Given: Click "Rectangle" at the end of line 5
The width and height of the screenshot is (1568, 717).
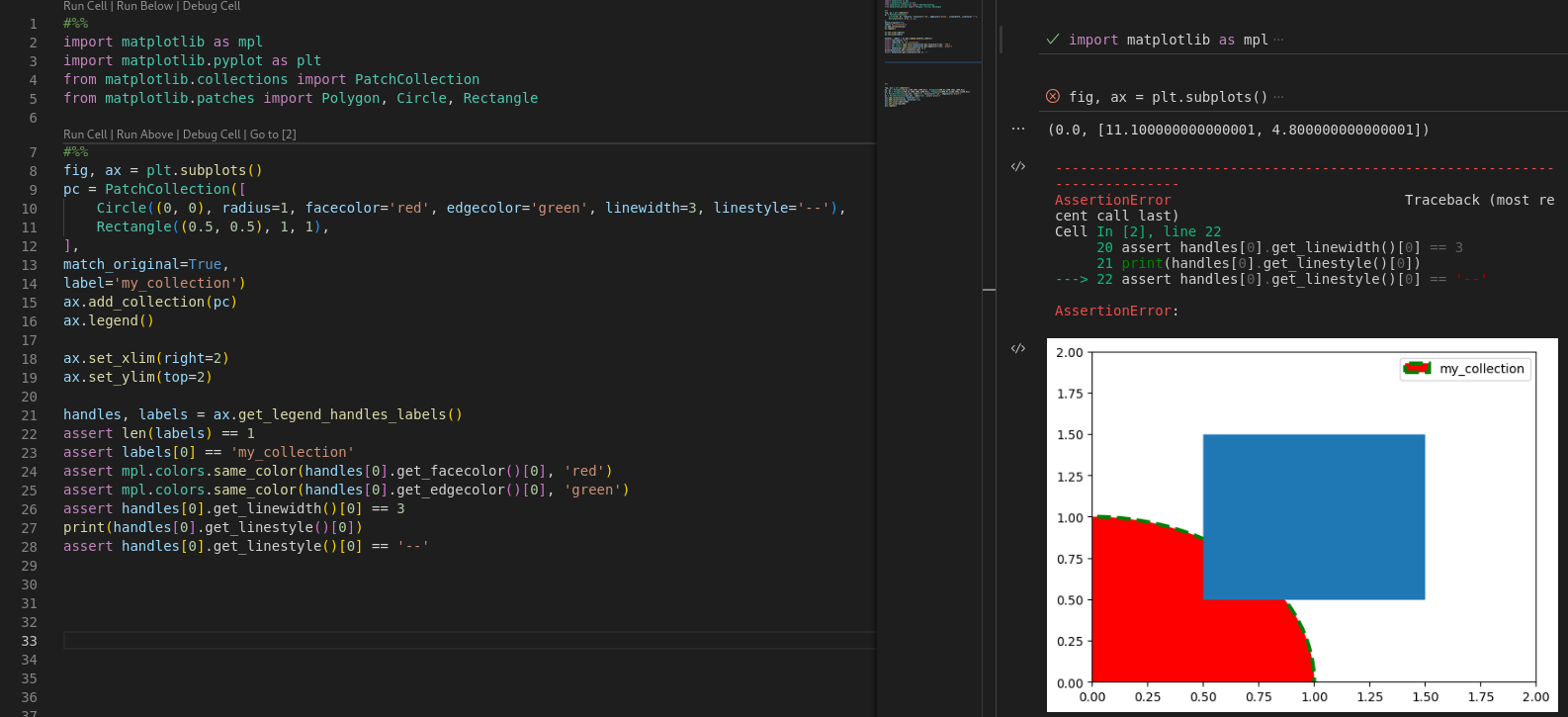Looking at the screenshot, I should [500, 98].
